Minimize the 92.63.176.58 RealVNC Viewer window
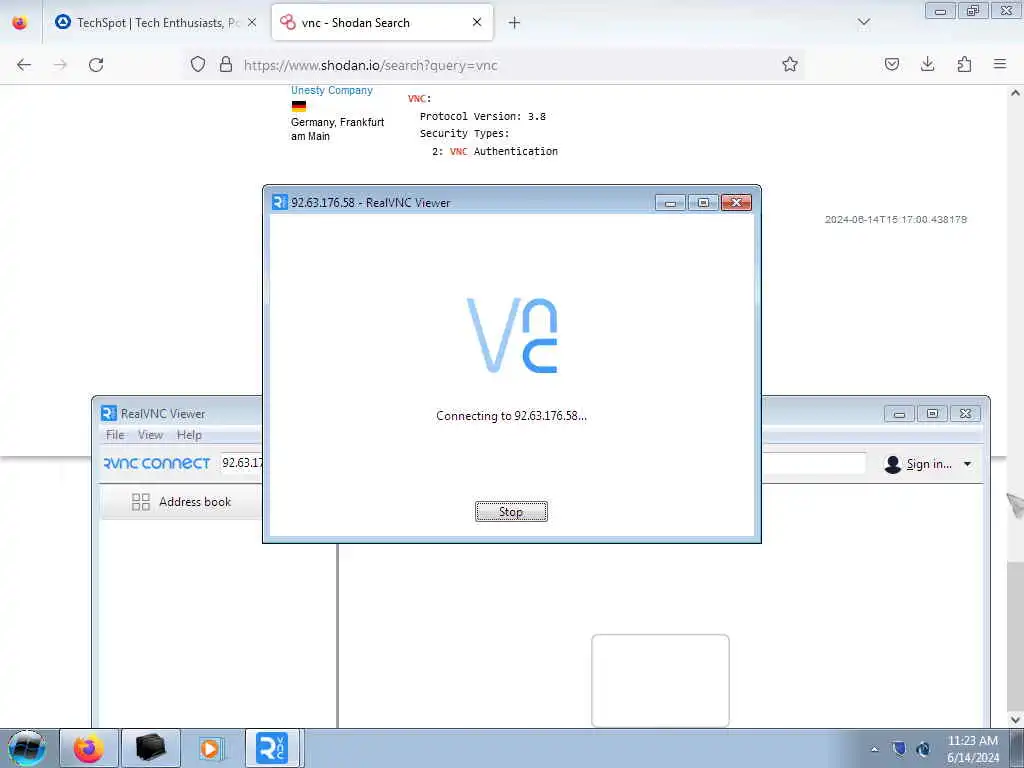 click(x=670, y=202)
